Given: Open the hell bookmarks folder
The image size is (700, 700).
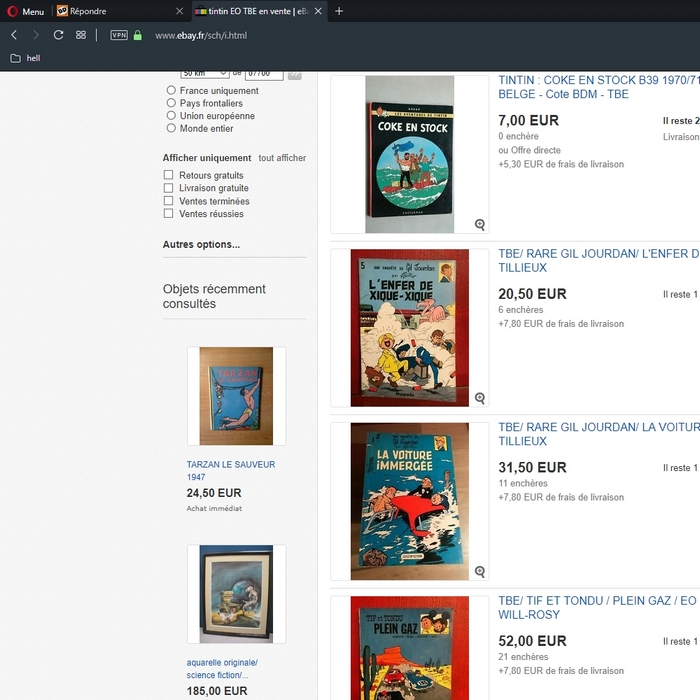Looking at the screenshot, I should point(25,58).
